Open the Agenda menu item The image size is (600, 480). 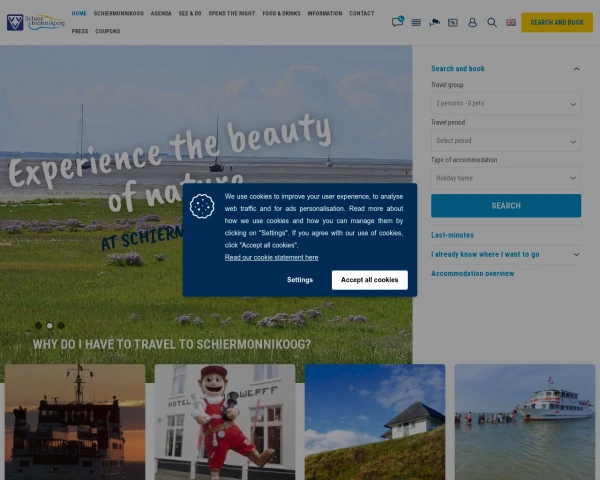161,14
